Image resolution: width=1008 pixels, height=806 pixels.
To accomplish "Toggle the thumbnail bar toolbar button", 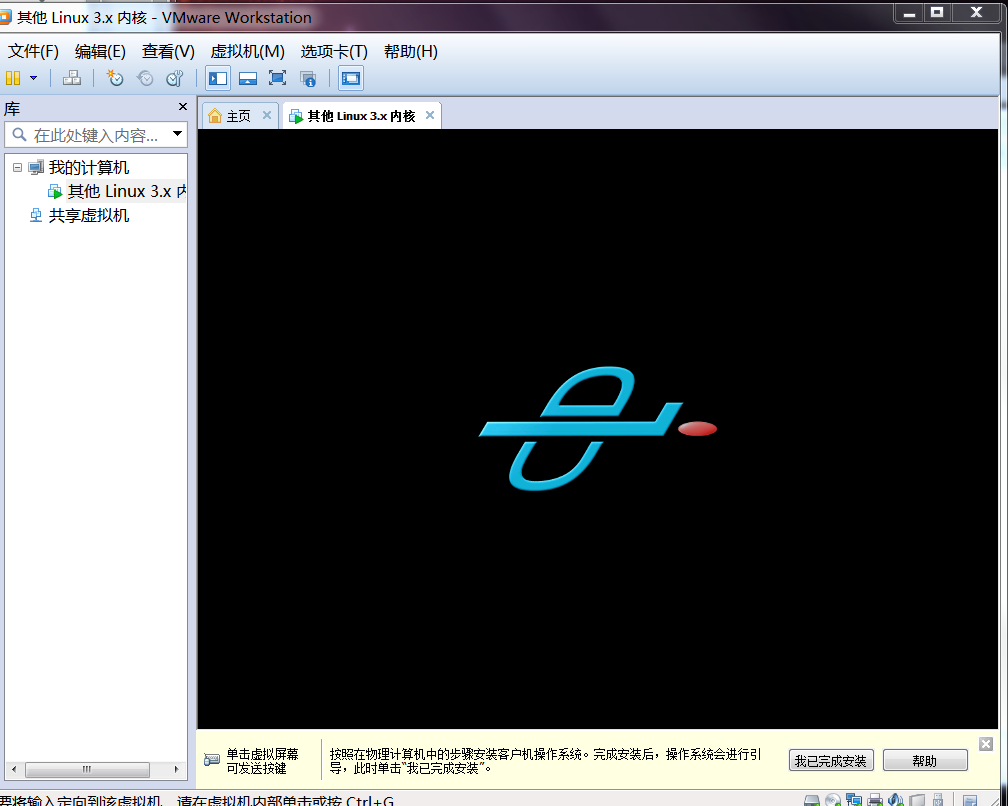I will pyautogui.click(x=248, y=78).
